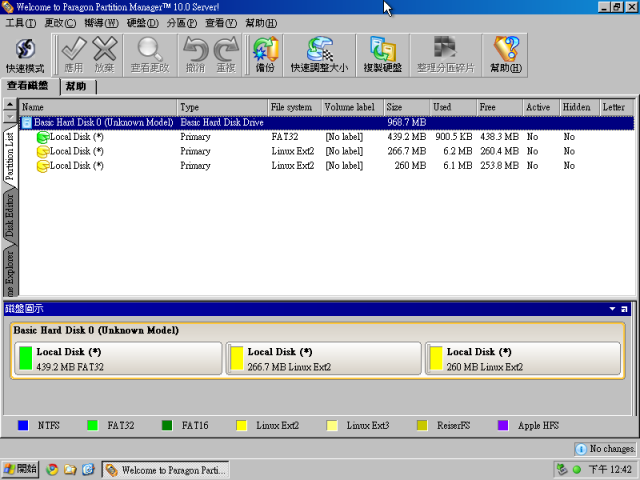Click green circle tray icon
The height and width of the screenshot is (480, 640).
(577, 470)
